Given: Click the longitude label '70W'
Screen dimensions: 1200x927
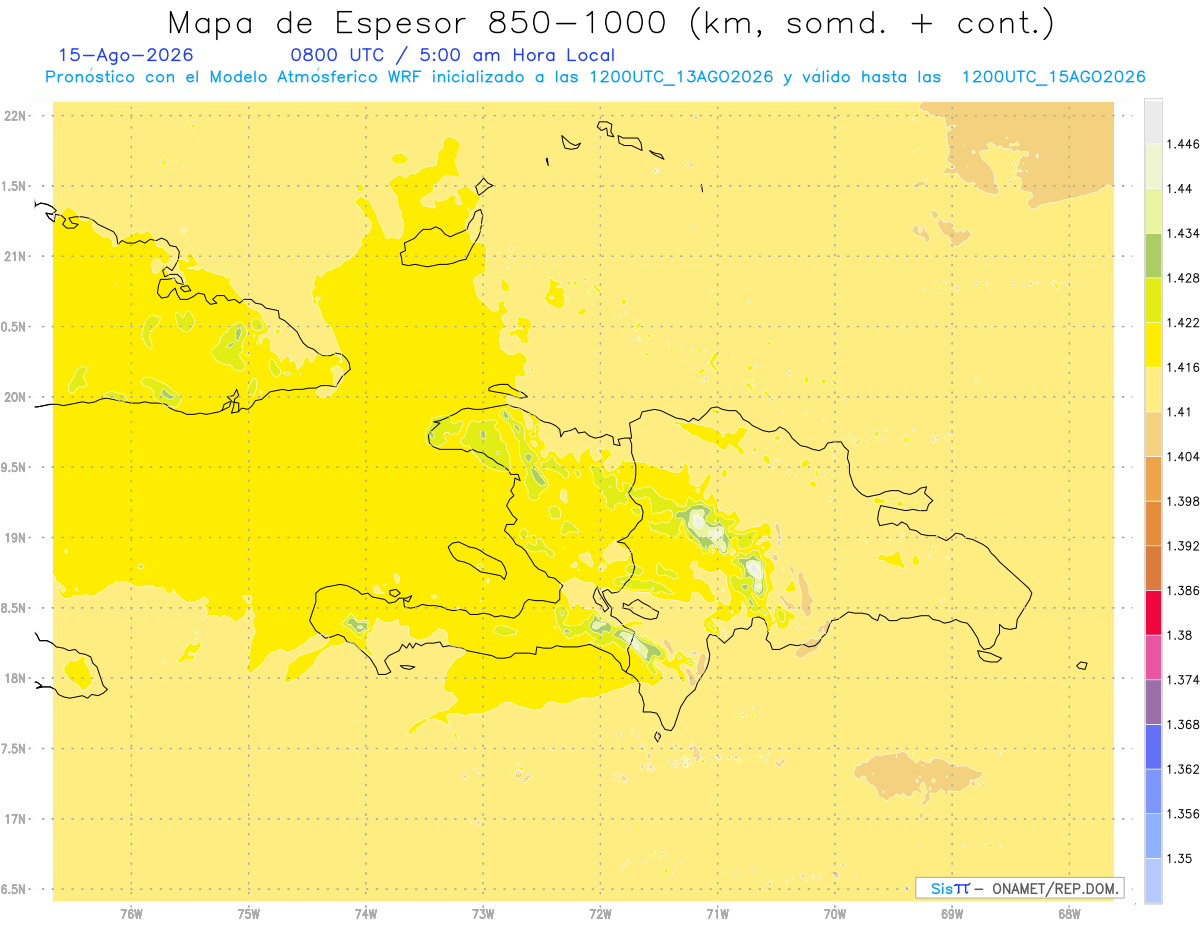Looking at the screenshot, I should tap(835, 913).
